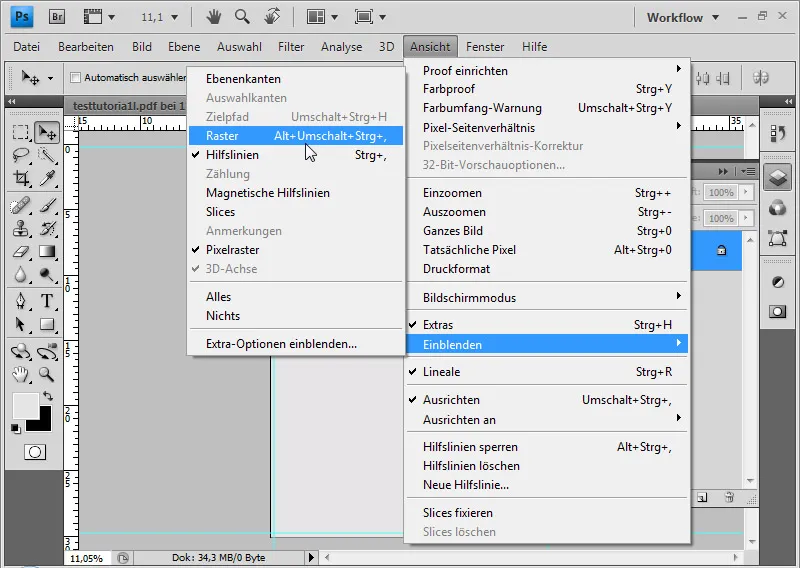
Task: Open the Fenster menu
Action: click(485, 46)
